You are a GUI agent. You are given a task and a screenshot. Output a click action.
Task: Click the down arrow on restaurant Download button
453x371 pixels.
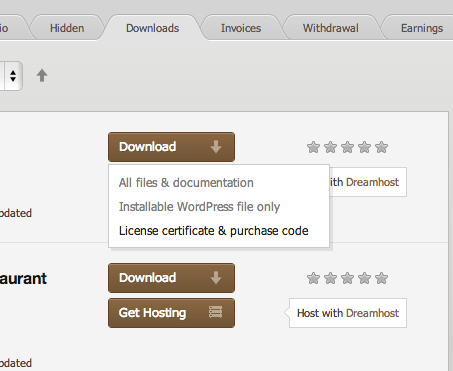click(x=216, y=278)
